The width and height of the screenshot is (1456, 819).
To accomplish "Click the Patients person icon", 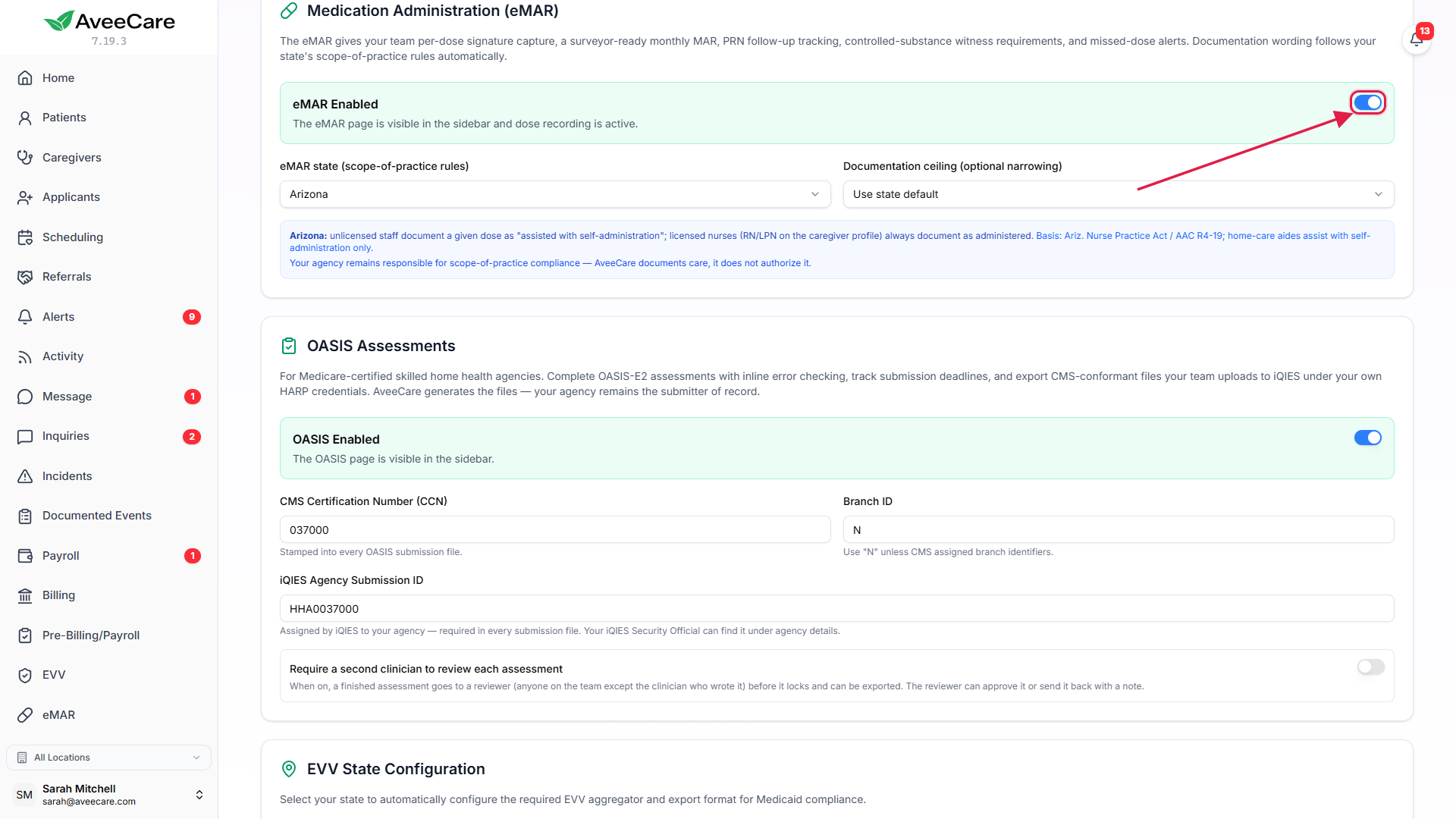I will pos(25,118).
